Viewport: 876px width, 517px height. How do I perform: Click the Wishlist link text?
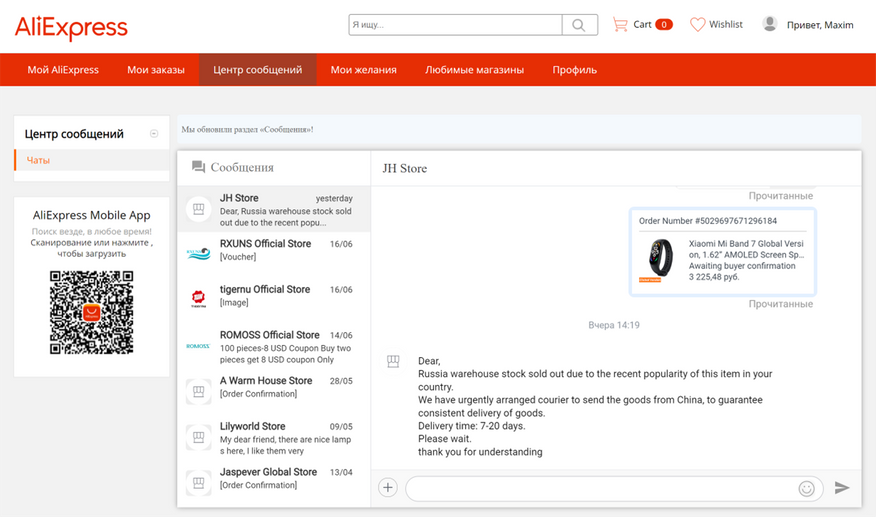tap(726, 25)
